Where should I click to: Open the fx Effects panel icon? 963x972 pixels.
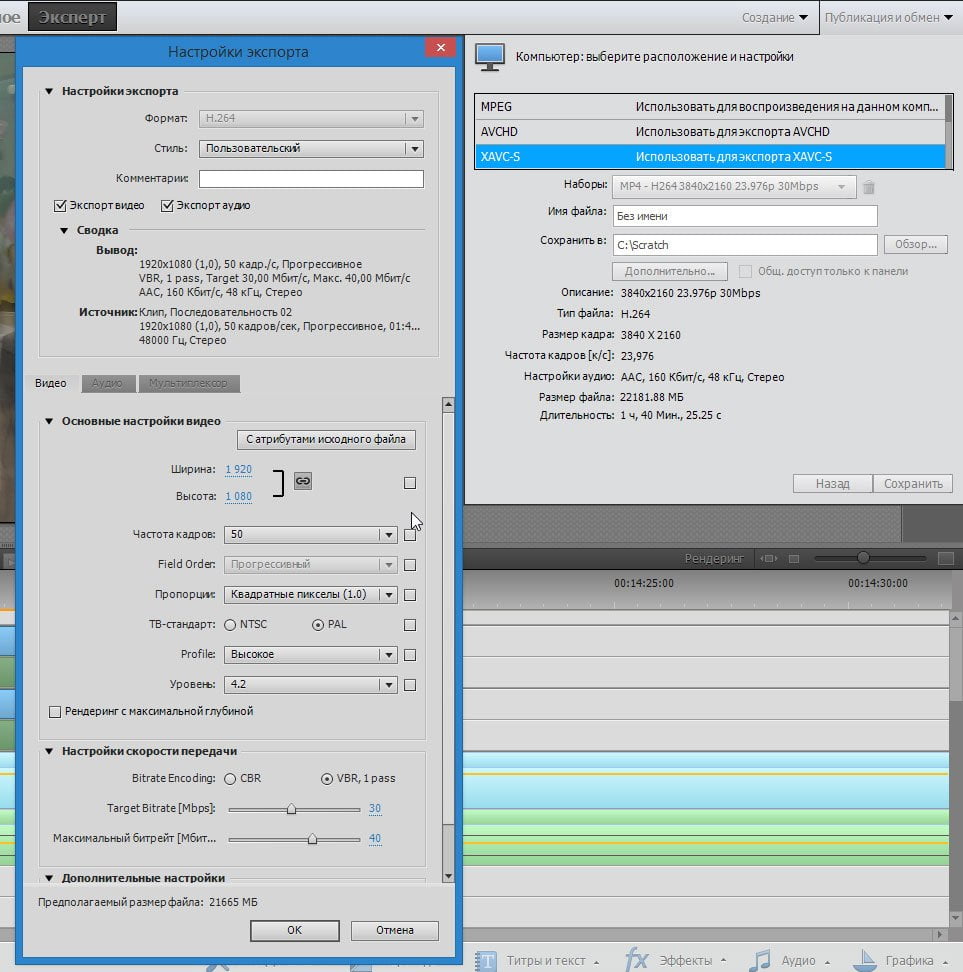click(637, 960)
